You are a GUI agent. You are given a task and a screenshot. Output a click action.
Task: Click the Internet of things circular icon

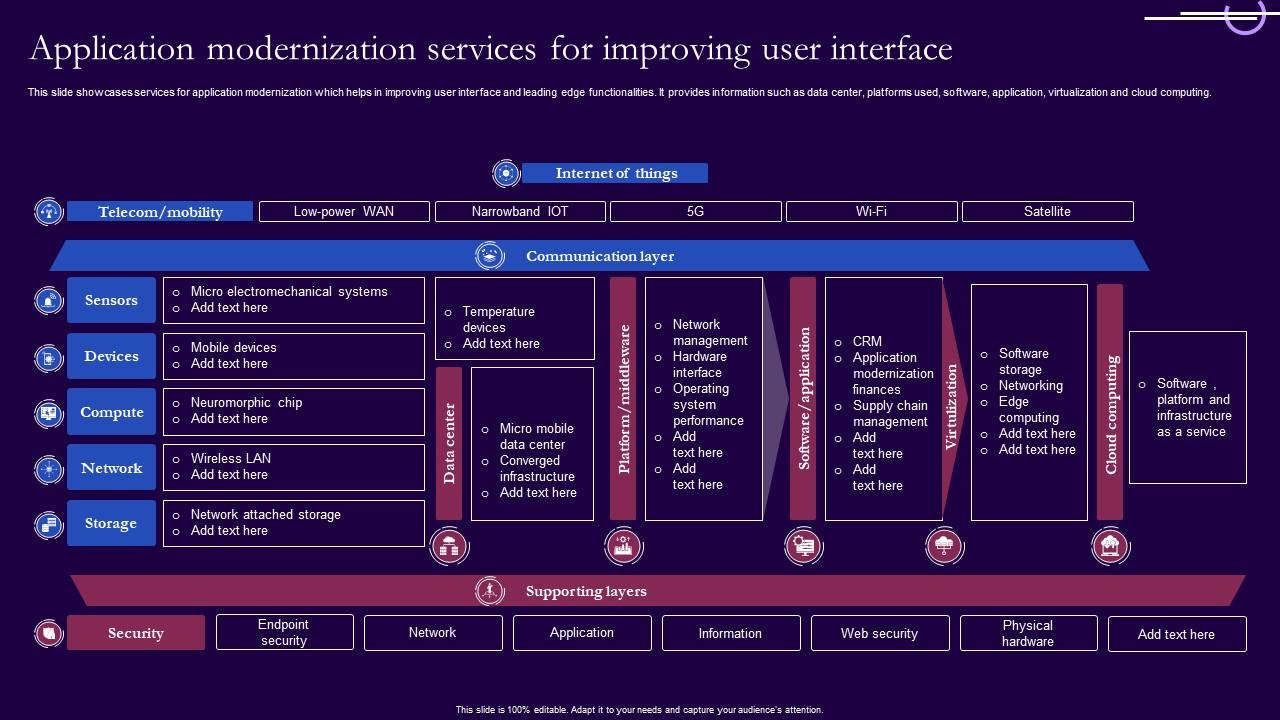[506, 173]
